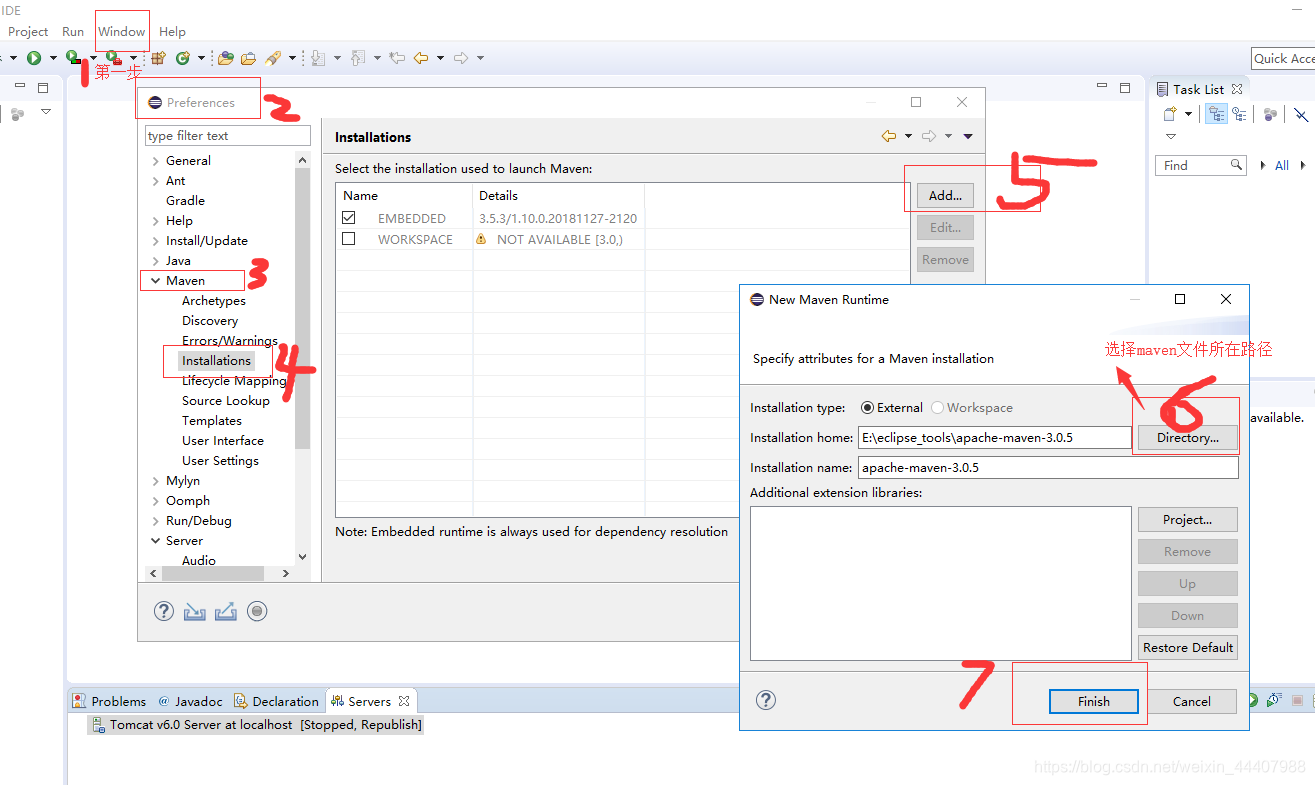
Task: Open the New Task dropdown arrow in Task List
Action: click(x=1188, y=114)
